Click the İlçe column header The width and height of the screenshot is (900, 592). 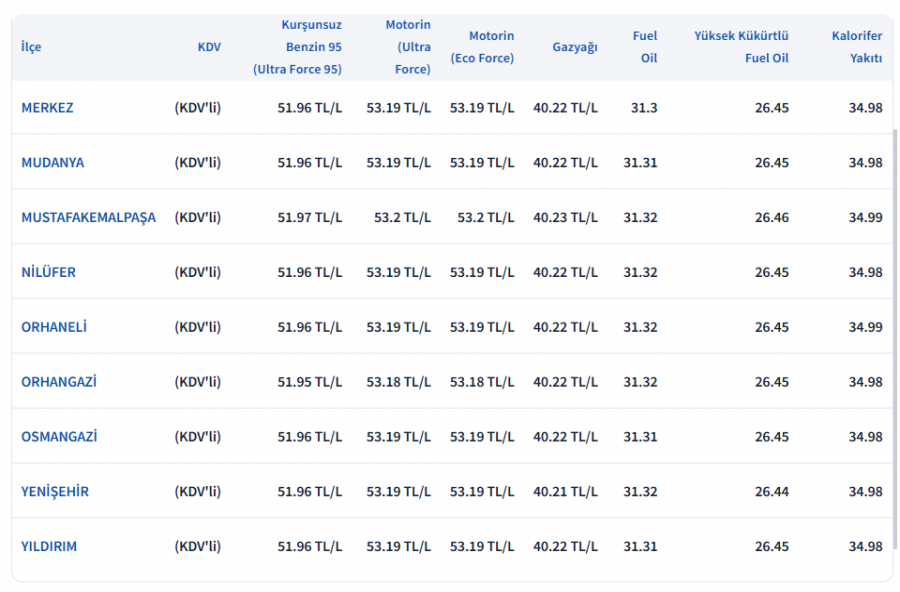click(x=31, y=47)
